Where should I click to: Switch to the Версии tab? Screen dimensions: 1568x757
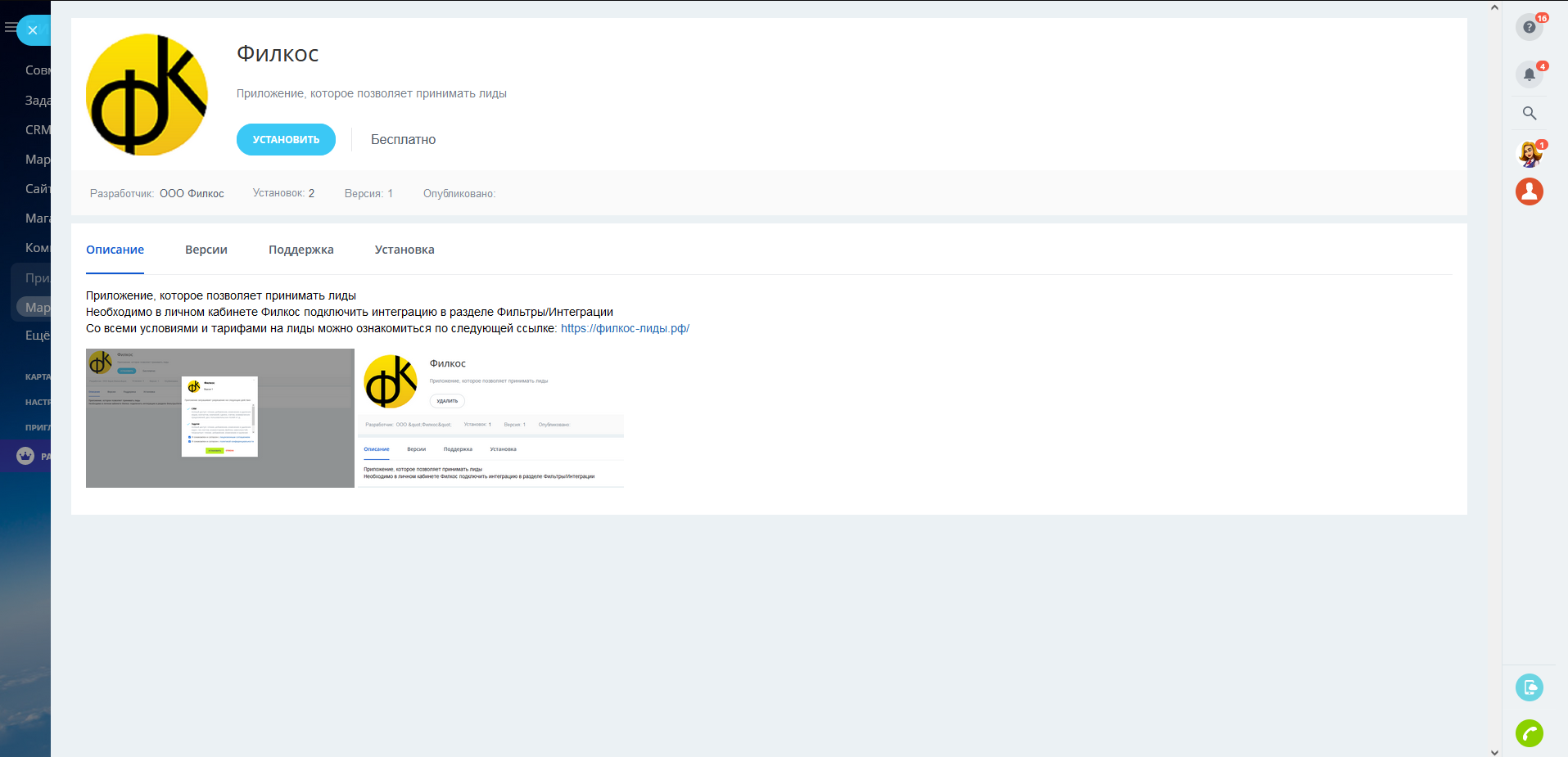click(x=206, y=250)
